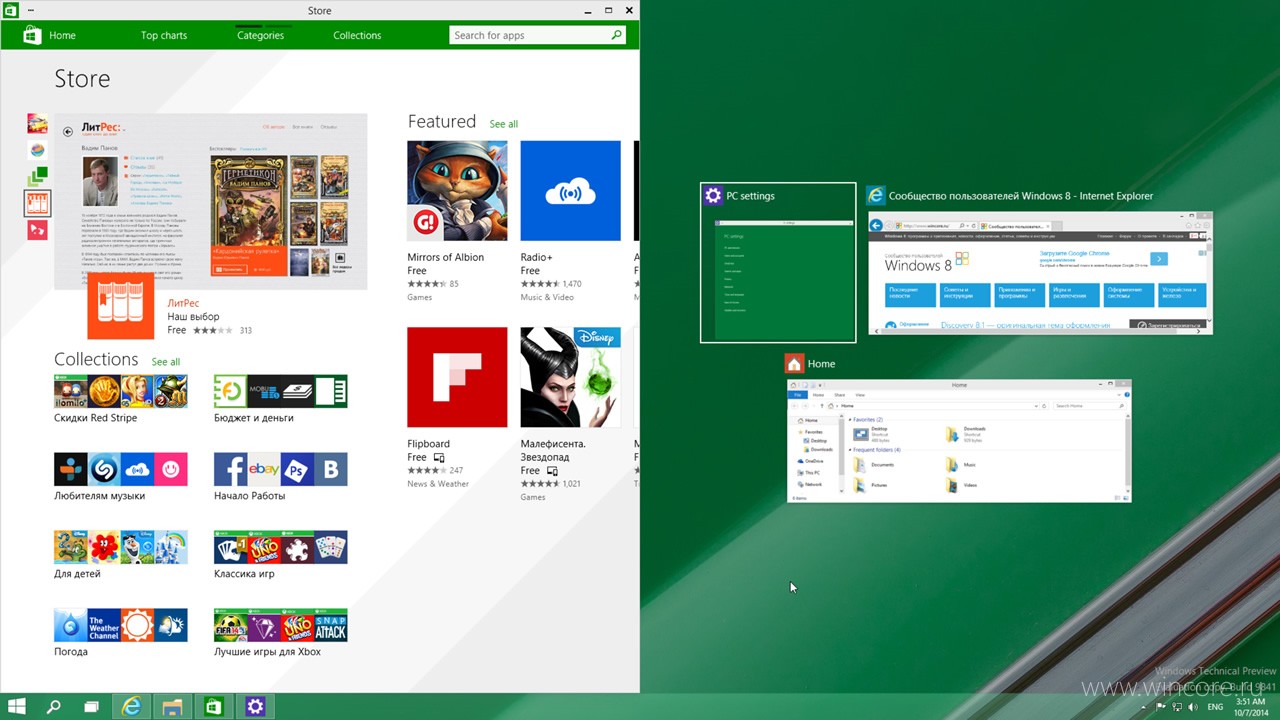Screen dimensions: 1280x720
Task: Click the search magnifier in Store
Action: click(x=617, y=35)
